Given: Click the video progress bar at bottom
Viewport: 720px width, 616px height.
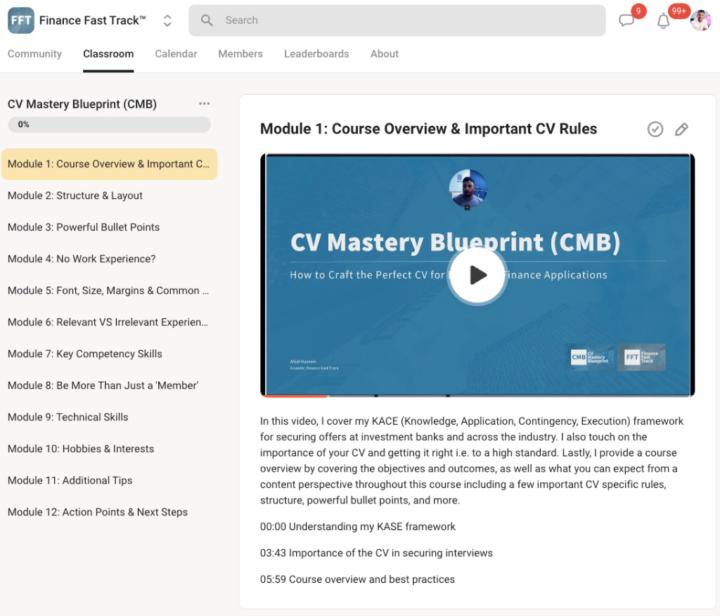Looking at the screenshot, I should coord(478,395).
